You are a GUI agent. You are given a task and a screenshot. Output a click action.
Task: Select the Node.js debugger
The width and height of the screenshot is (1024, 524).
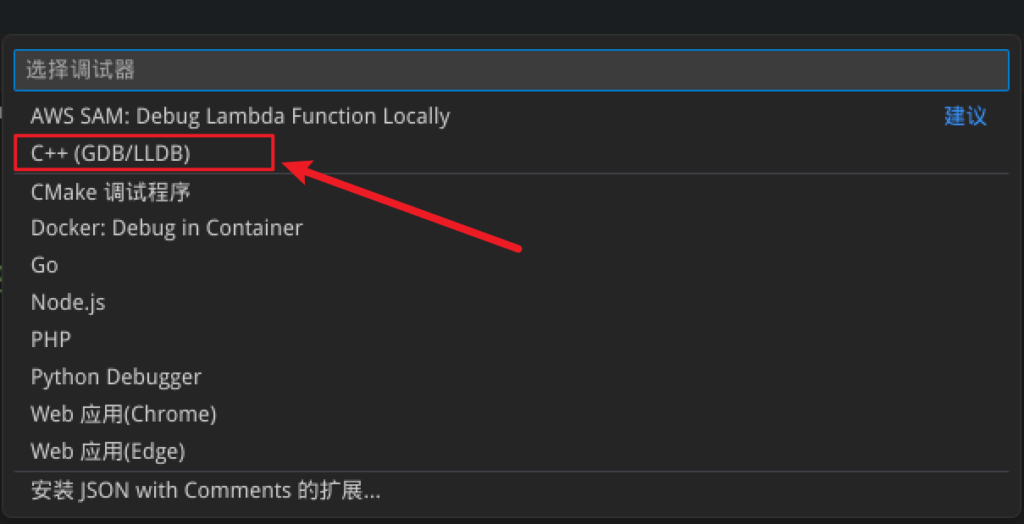click(x=511, y=303)
